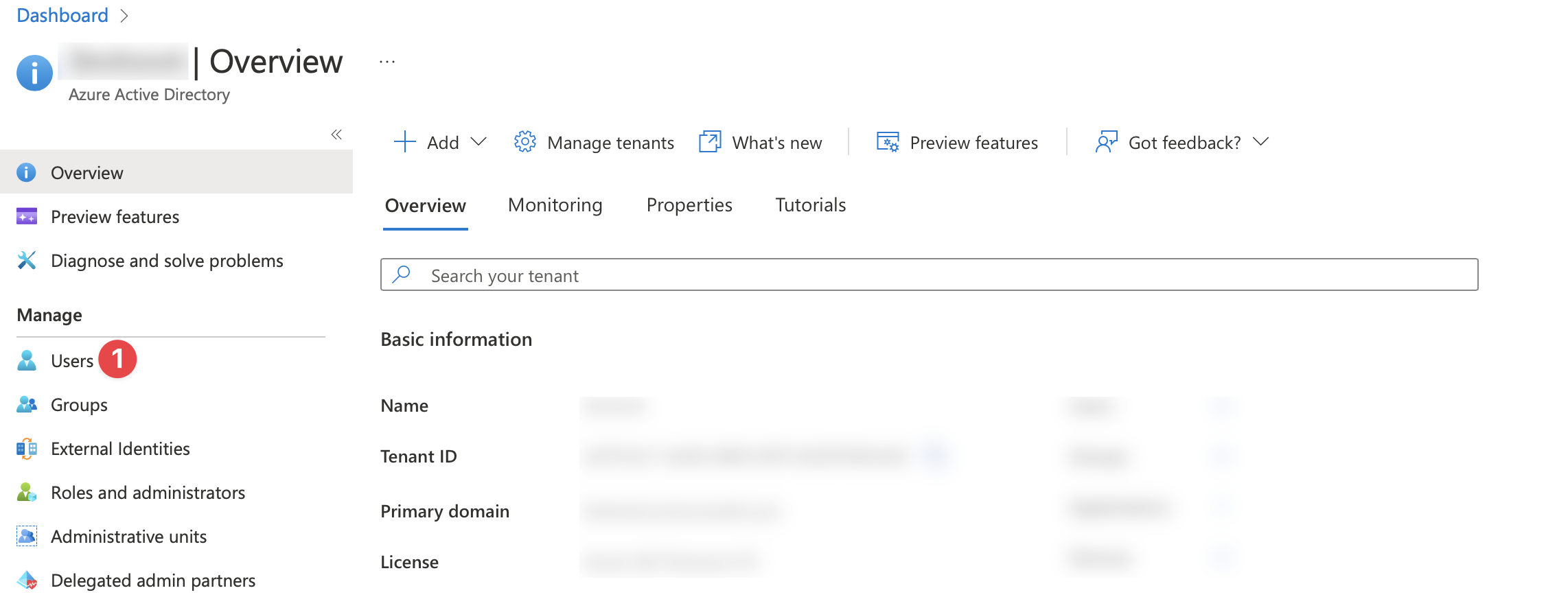Click the Diagnose and solve problems wrench icon

pyautogui.click(x=27, y=261)
